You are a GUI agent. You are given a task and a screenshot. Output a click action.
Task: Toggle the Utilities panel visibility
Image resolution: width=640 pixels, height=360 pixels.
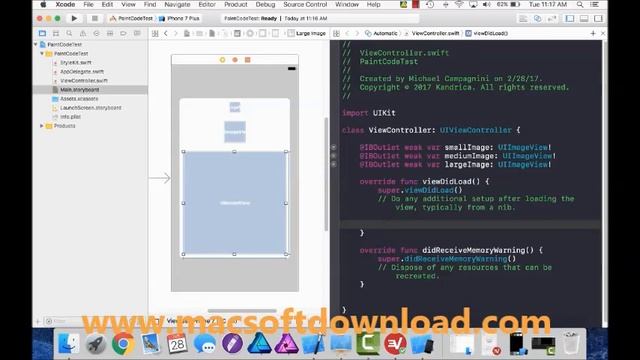[598, 19]
